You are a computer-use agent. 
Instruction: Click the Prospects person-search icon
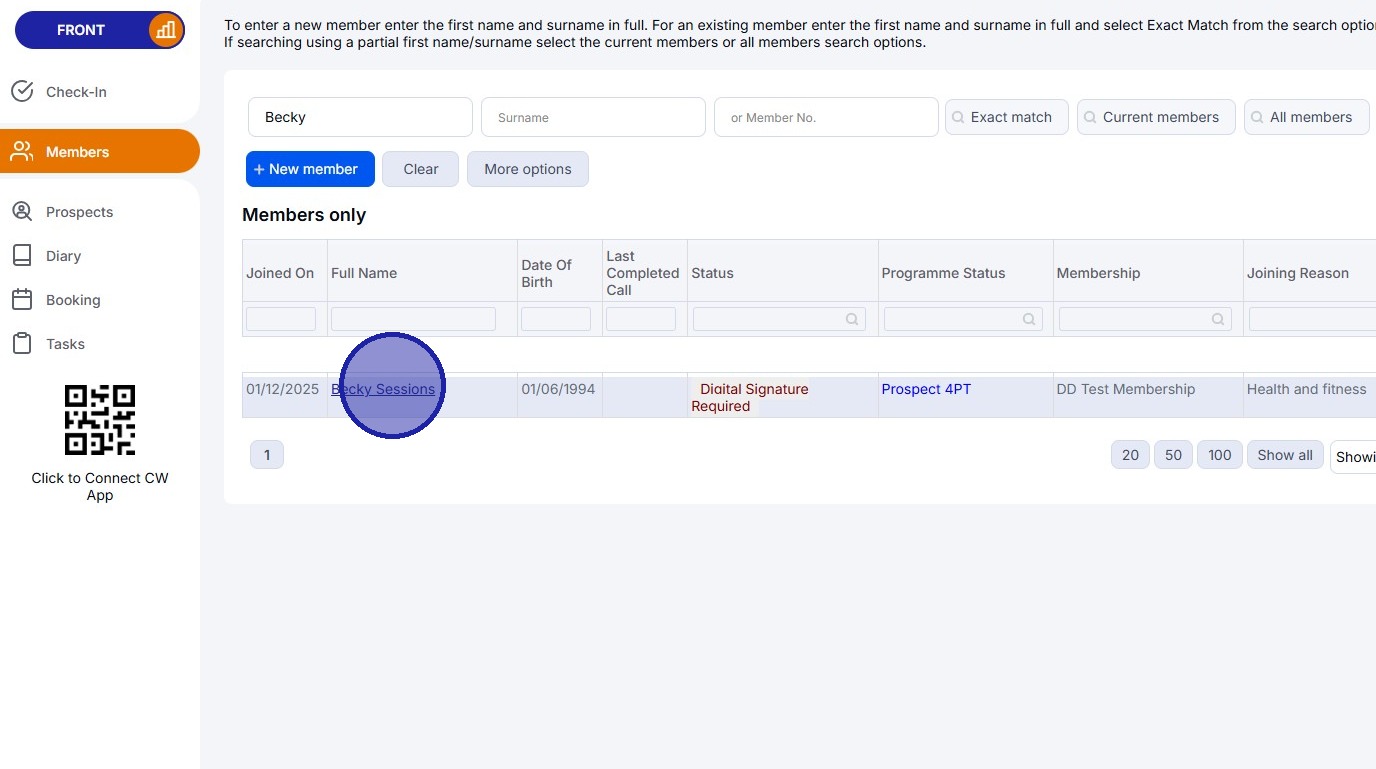22,211
